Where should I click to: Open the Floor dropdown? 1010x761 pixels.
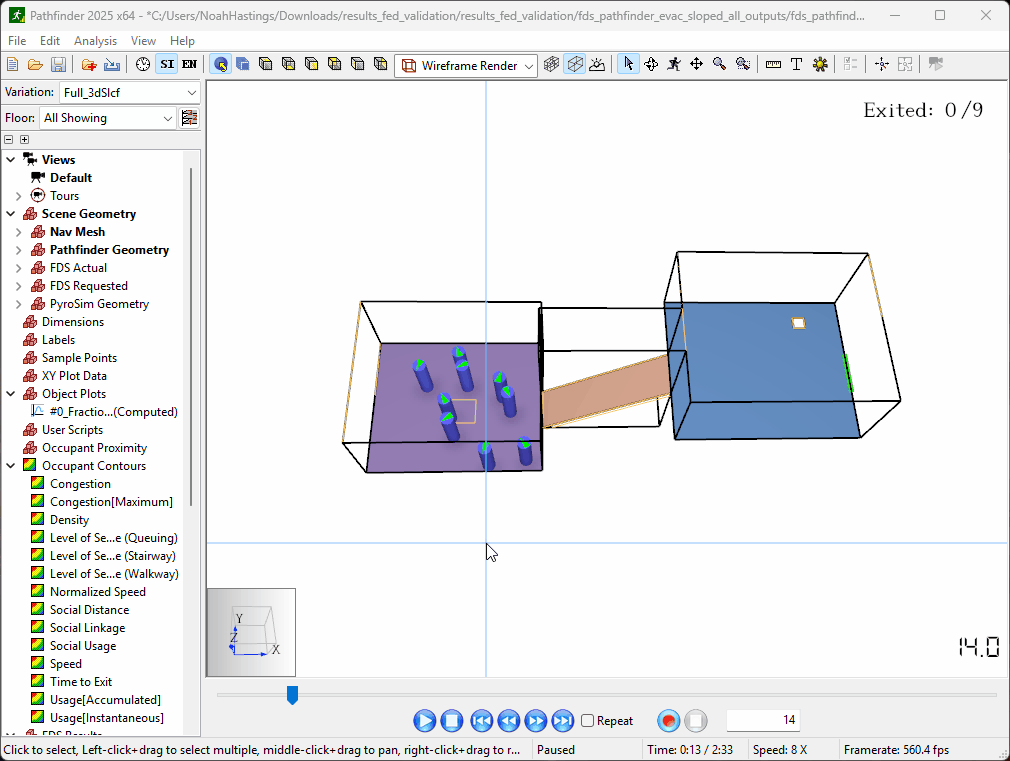coord(108,118)
